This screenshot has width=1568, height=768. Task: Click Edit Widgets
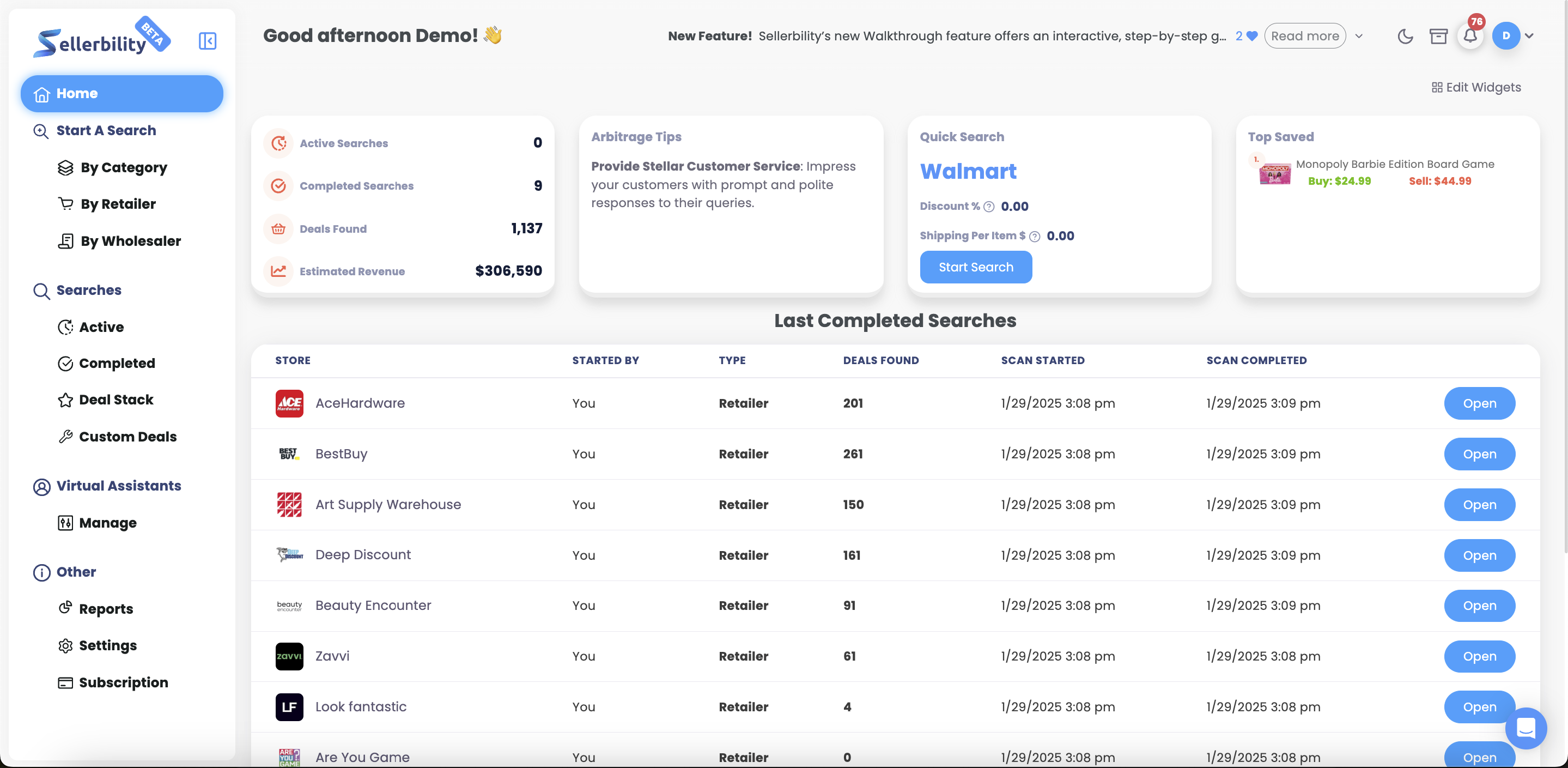coord(1476,87)
